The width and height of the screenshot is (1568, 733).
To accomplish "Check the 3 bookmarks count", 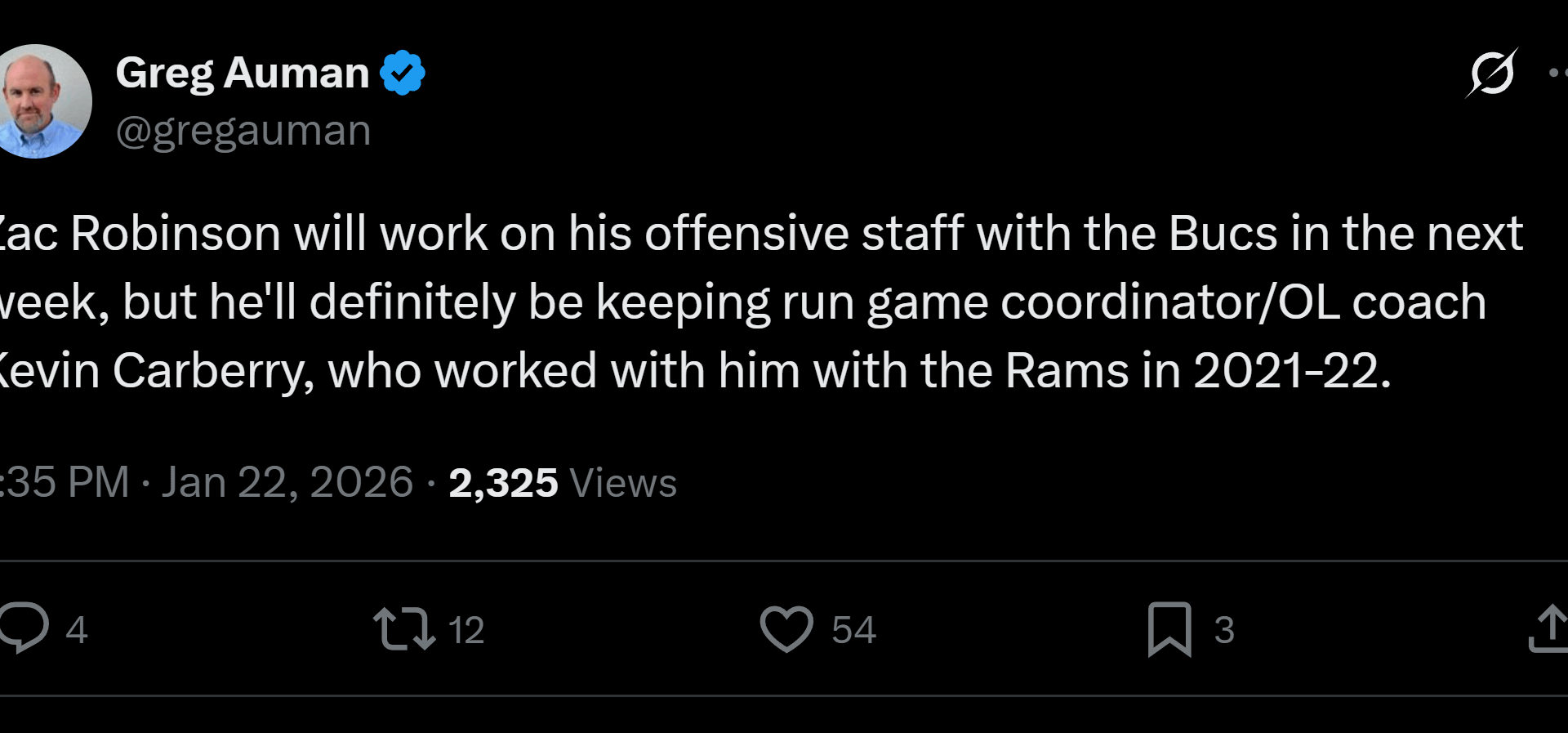I will point(1223,629).
